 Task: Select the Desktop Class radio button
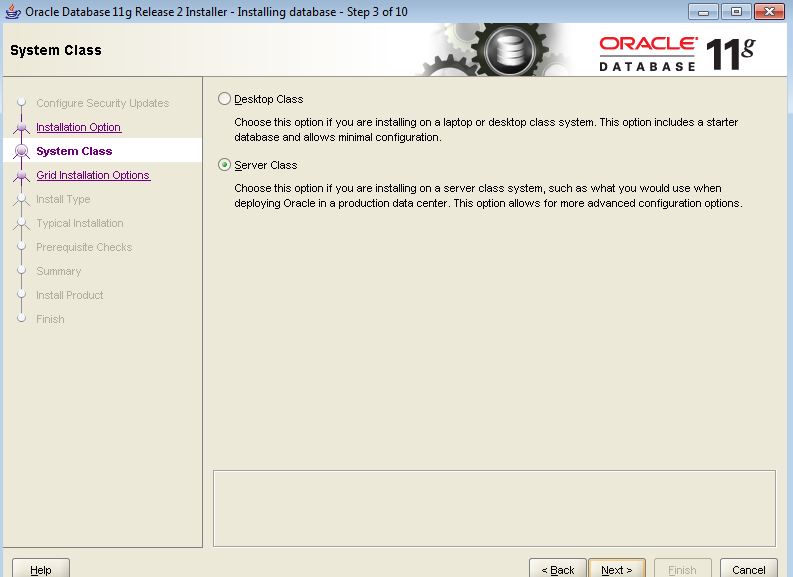[x=225, y=99]
